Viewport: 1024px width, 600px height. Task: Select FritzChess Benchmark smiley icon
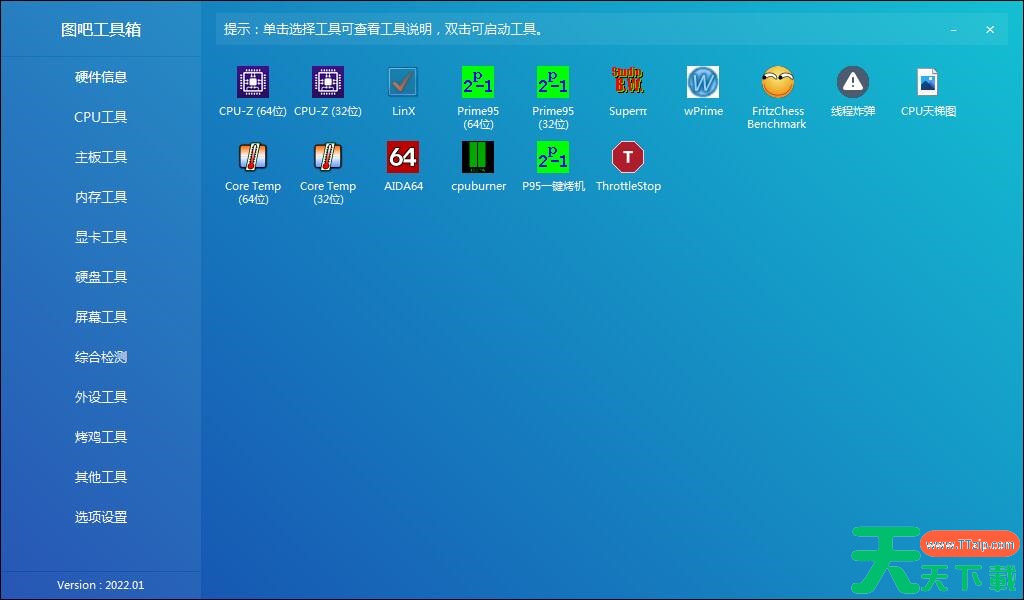pos(777,82)
